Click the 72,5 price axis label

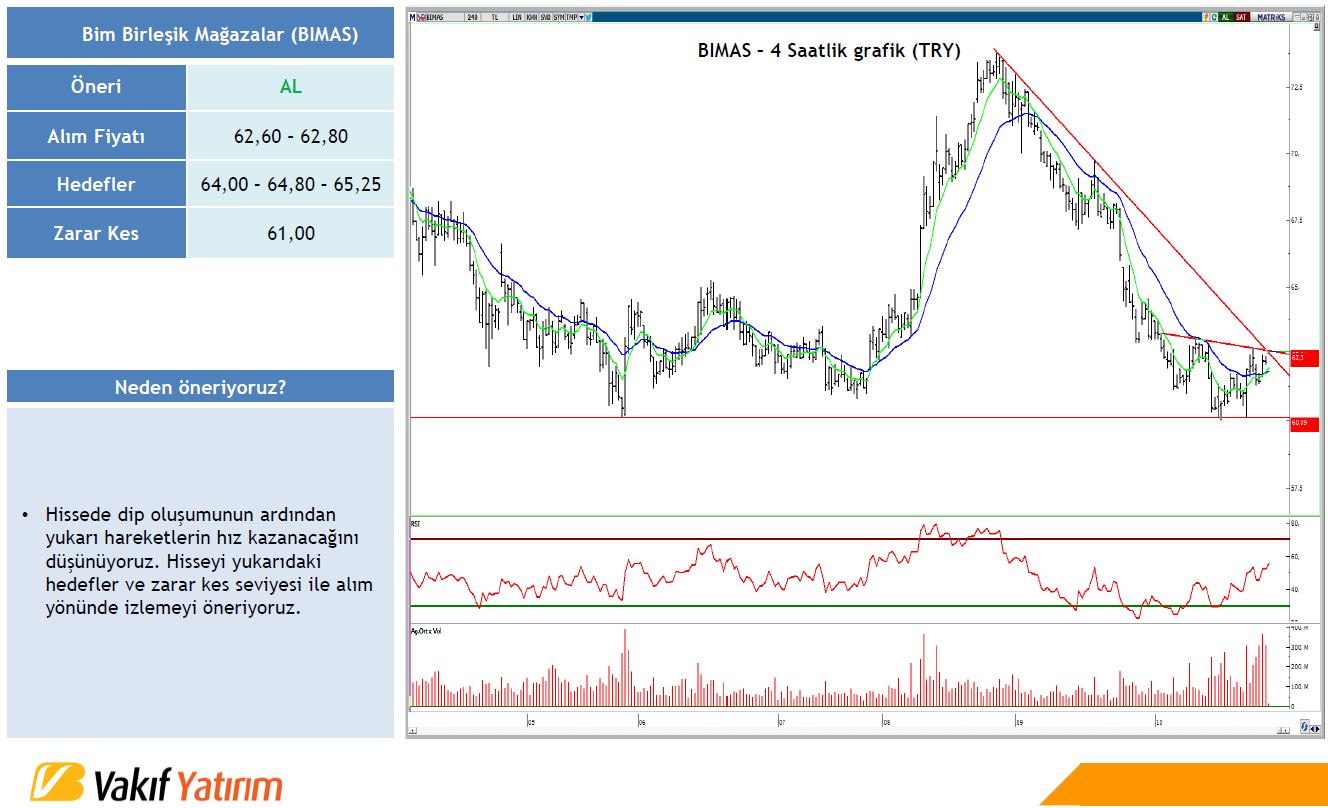[x=1297, y=87]
